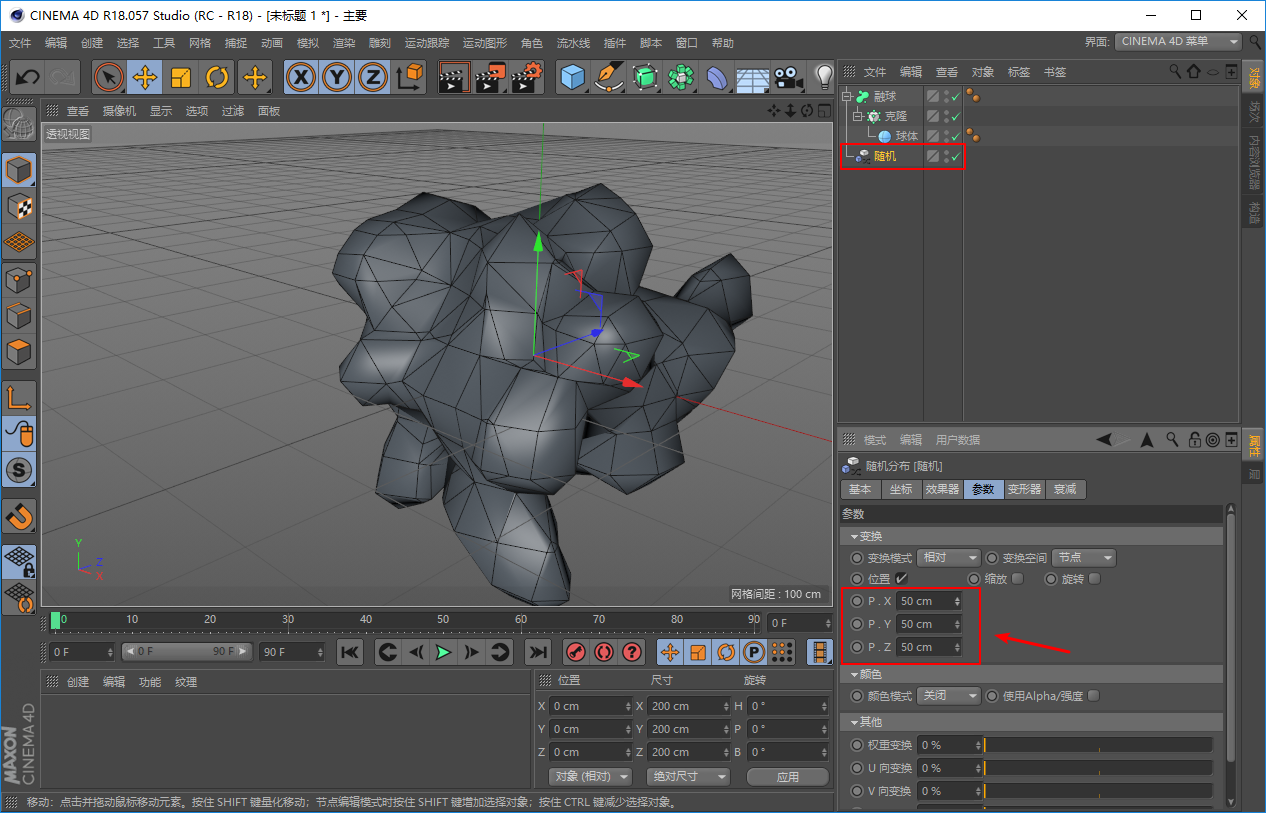Open the 变换空间 dropdown showing 节点

pyautogui.click(x=1083, y=557)
